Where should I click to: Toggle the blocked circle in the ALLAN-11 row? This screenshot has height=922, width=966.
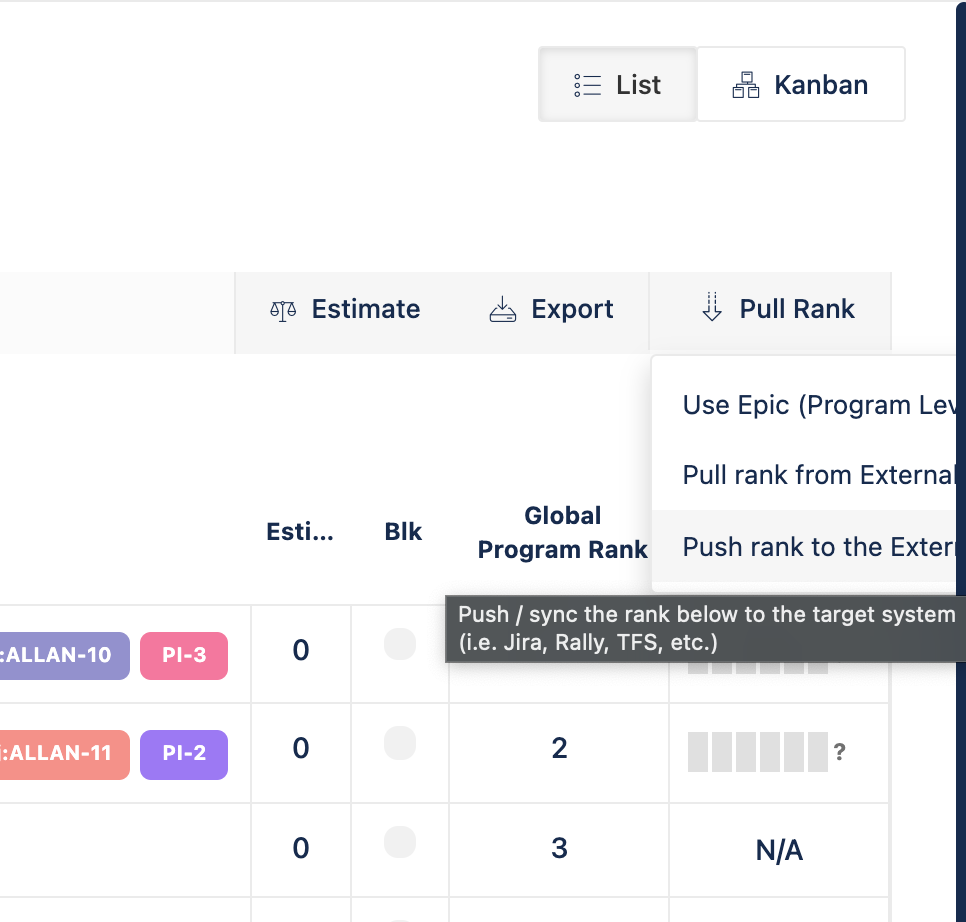point(400,743)
